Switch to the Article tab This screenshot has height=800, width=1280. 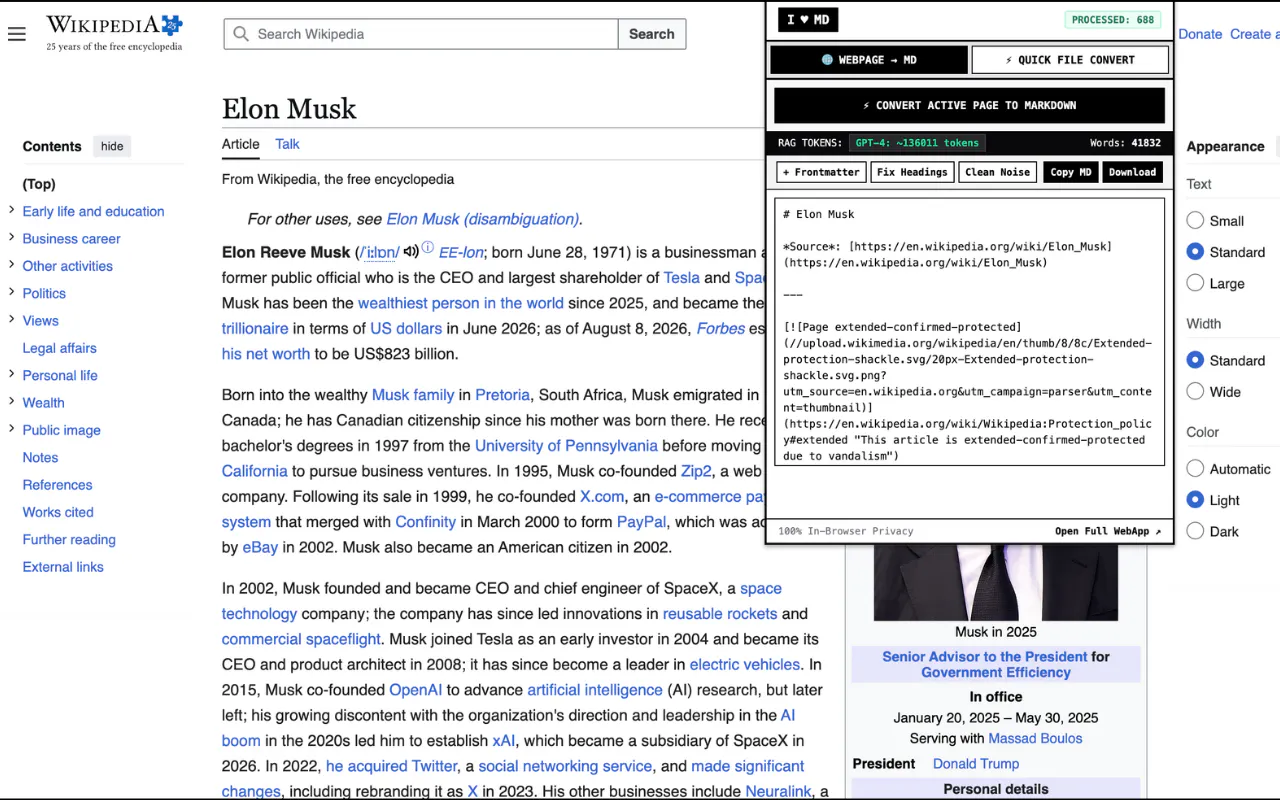tap(240, 144)
